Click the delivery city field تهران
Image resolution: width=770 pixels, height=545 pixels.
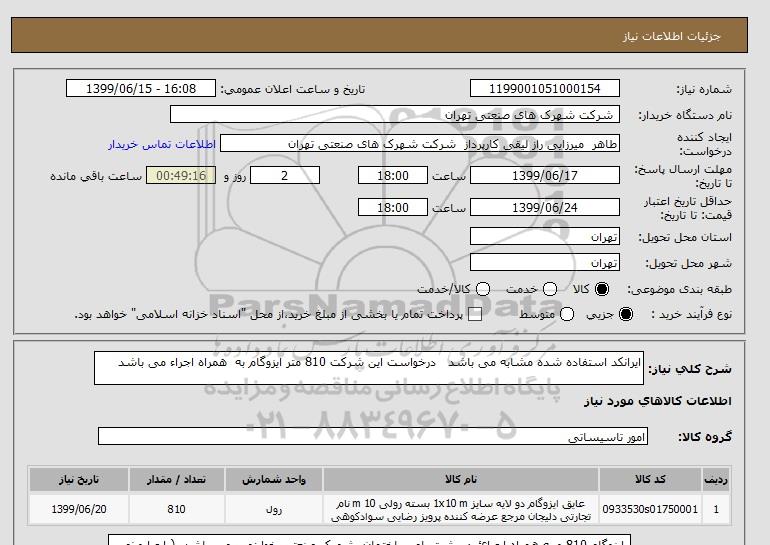point(545,263)
